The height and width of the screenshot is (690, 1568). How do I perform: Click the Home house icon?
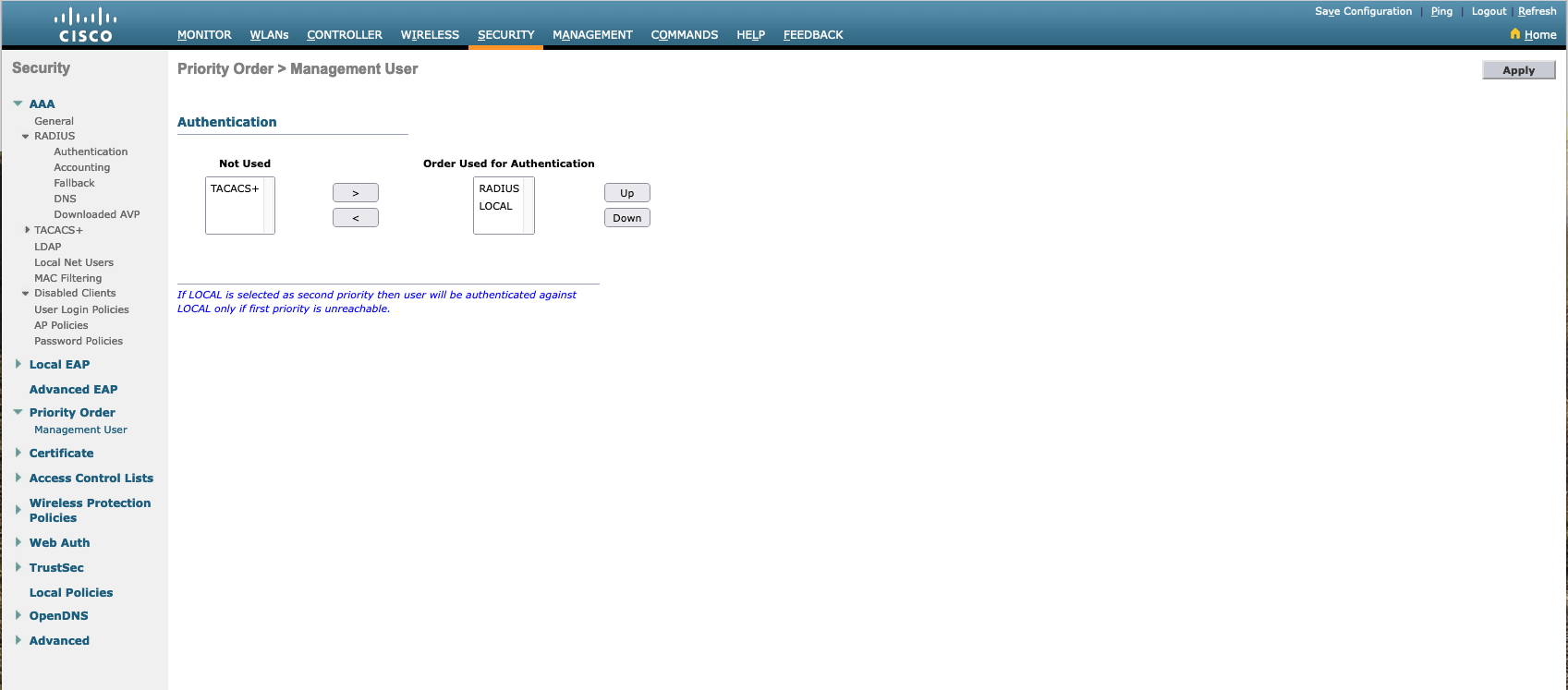pos(1515,34)
